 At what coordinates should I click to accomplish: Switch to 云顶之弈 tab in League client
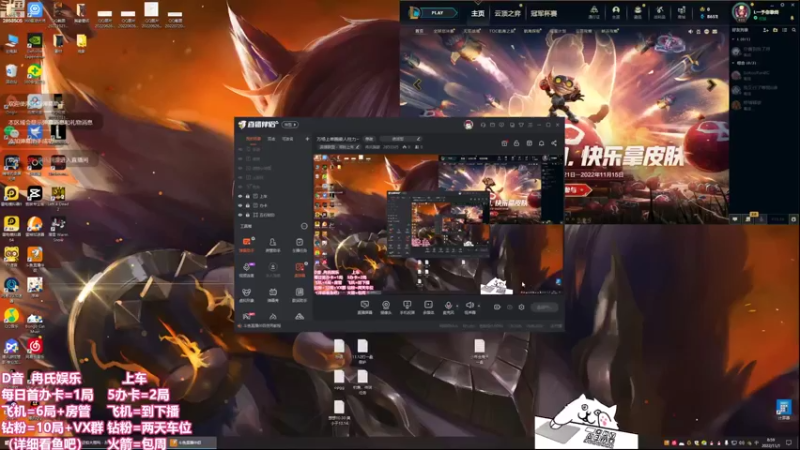click(x=507, y=13)
